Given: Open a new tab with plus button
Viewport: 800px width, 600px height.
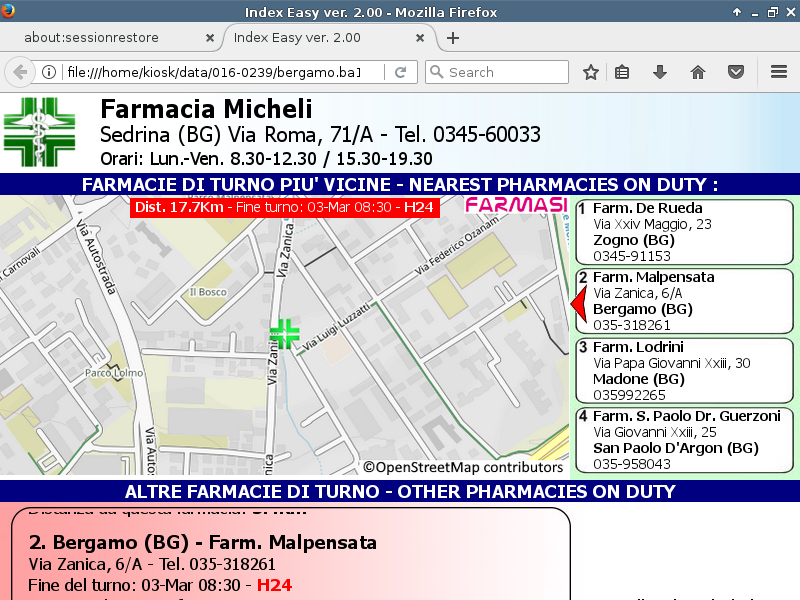Looking at the screenshot, I should [x=453, y=38].
